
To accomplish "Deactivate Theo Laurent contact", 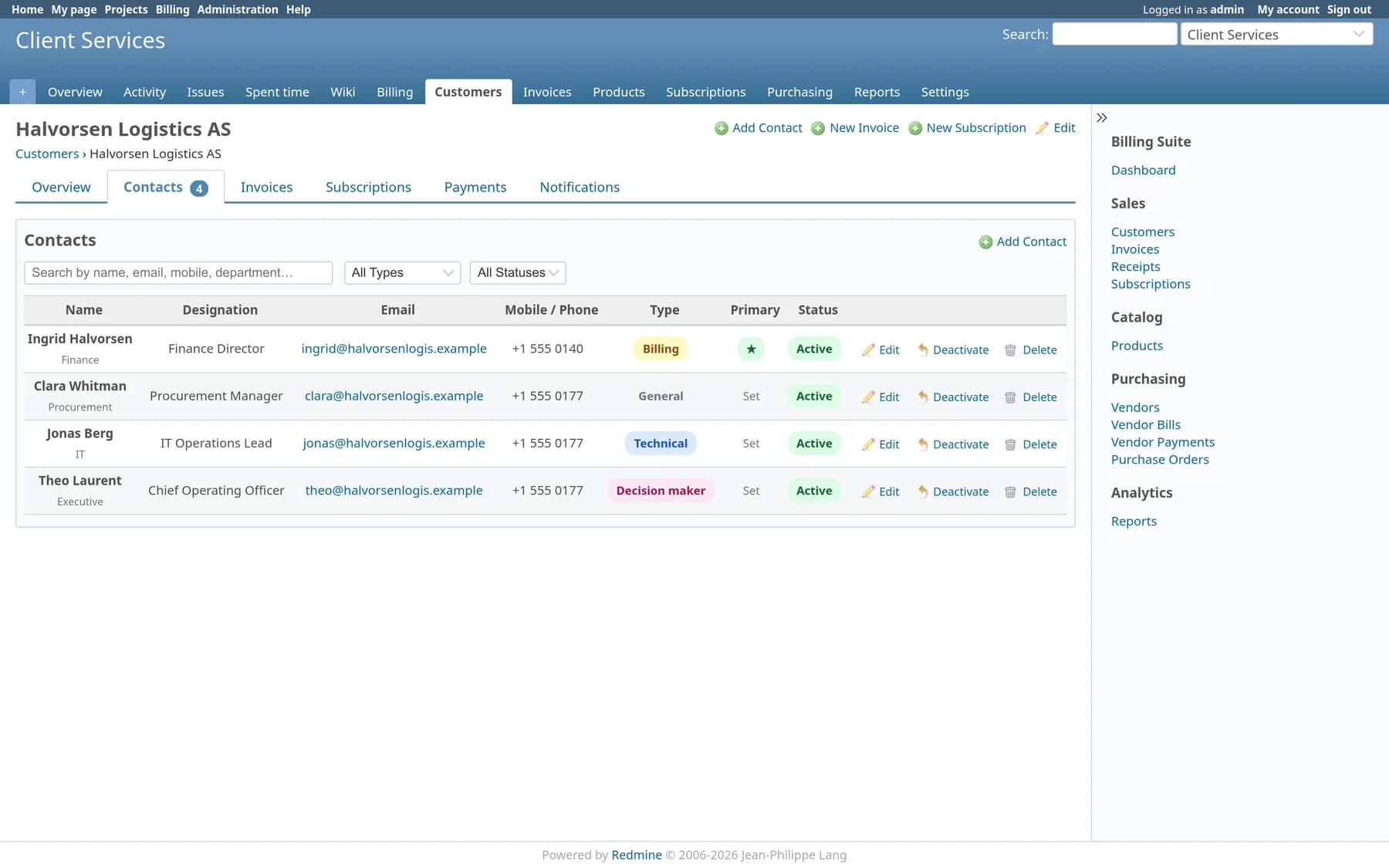I will [953, 491].
